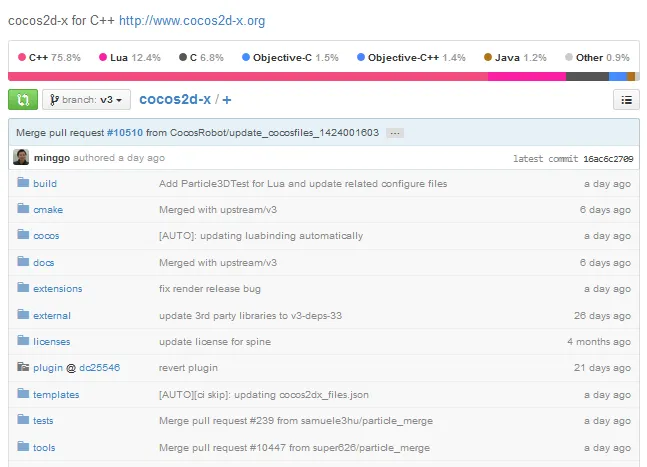Click minggo's avatar image
This screenshot has width=647, height=467.
click(21, 158)
